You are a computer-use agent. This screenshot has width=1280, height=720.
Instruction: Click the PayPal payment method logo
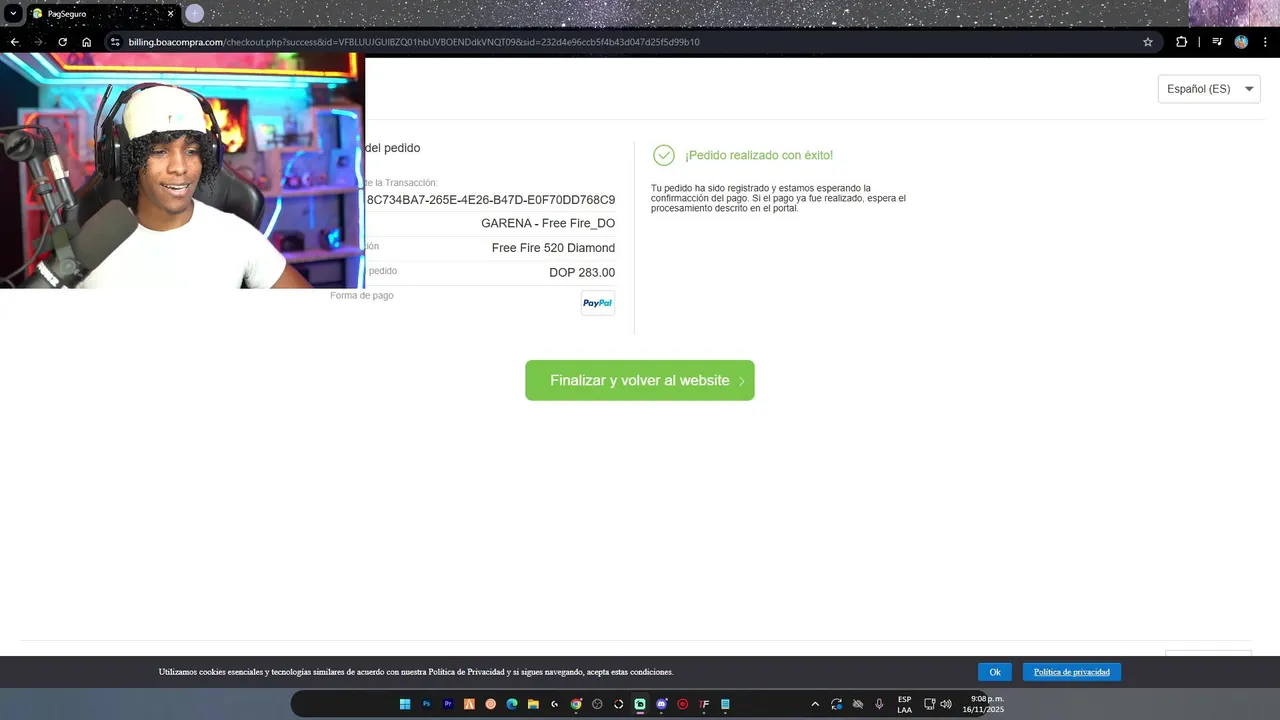[598, 303]
